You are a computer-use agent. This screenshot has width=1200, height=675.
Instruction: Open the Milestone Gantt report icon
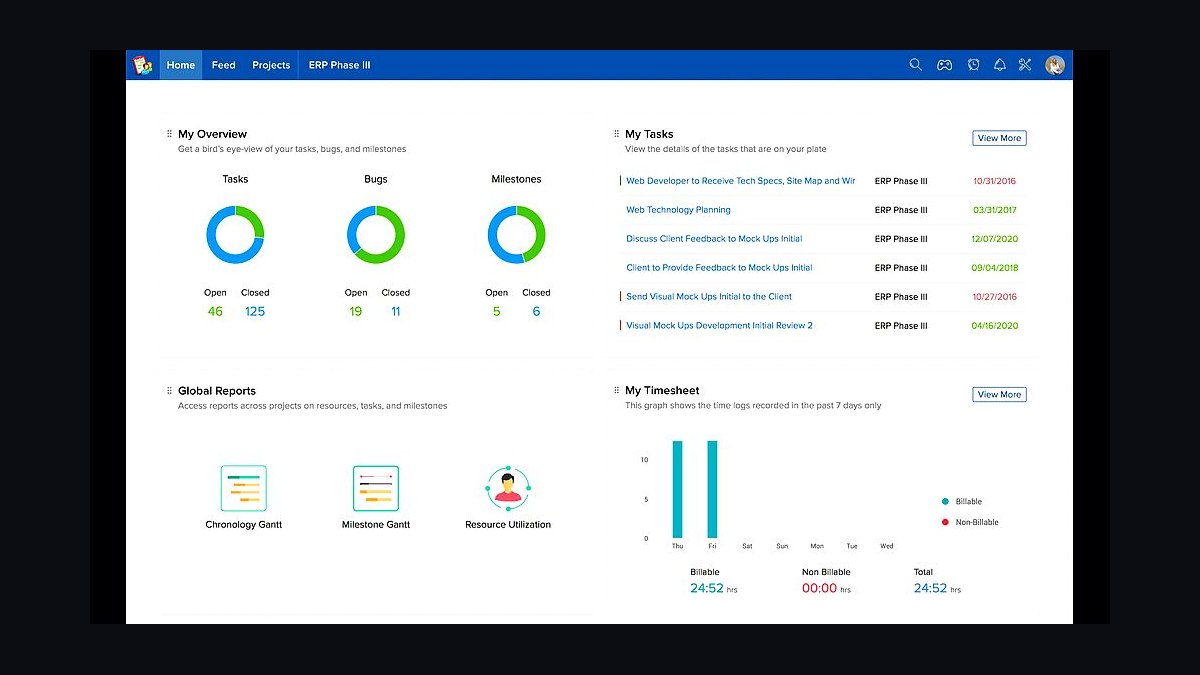point(376,488)
